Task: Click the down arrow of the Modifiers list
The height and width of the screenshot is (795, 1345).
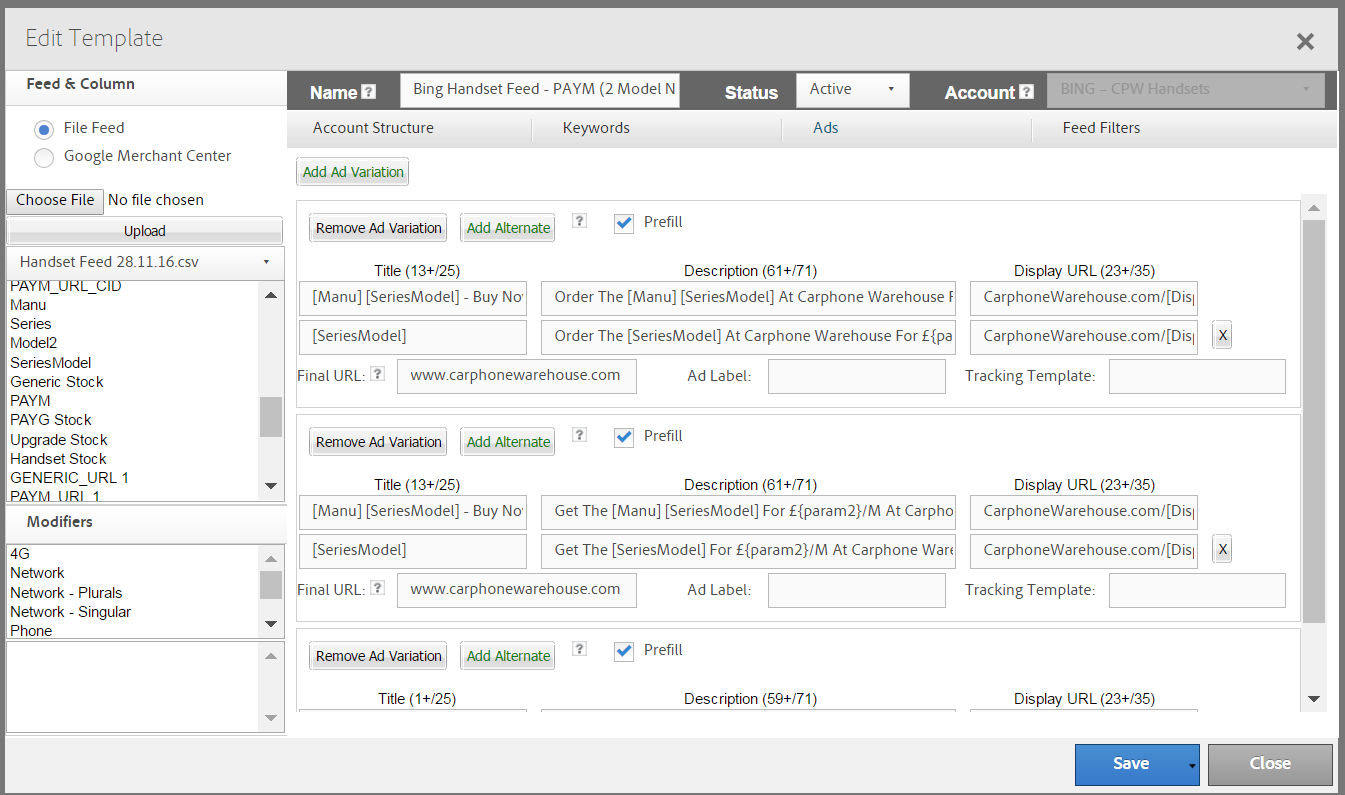Action: coord(271,624)
